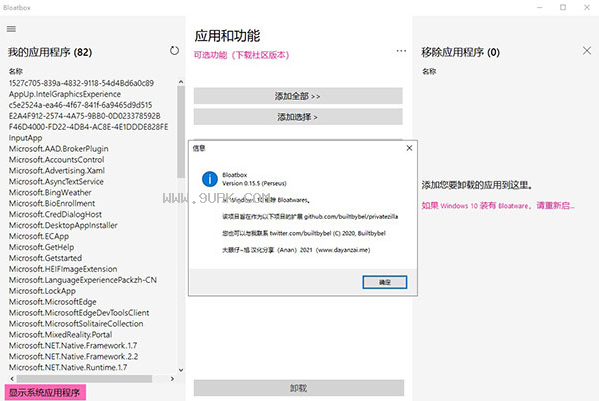Close the information dialog with X
599x401 pixels.
[x=409, y=148]
